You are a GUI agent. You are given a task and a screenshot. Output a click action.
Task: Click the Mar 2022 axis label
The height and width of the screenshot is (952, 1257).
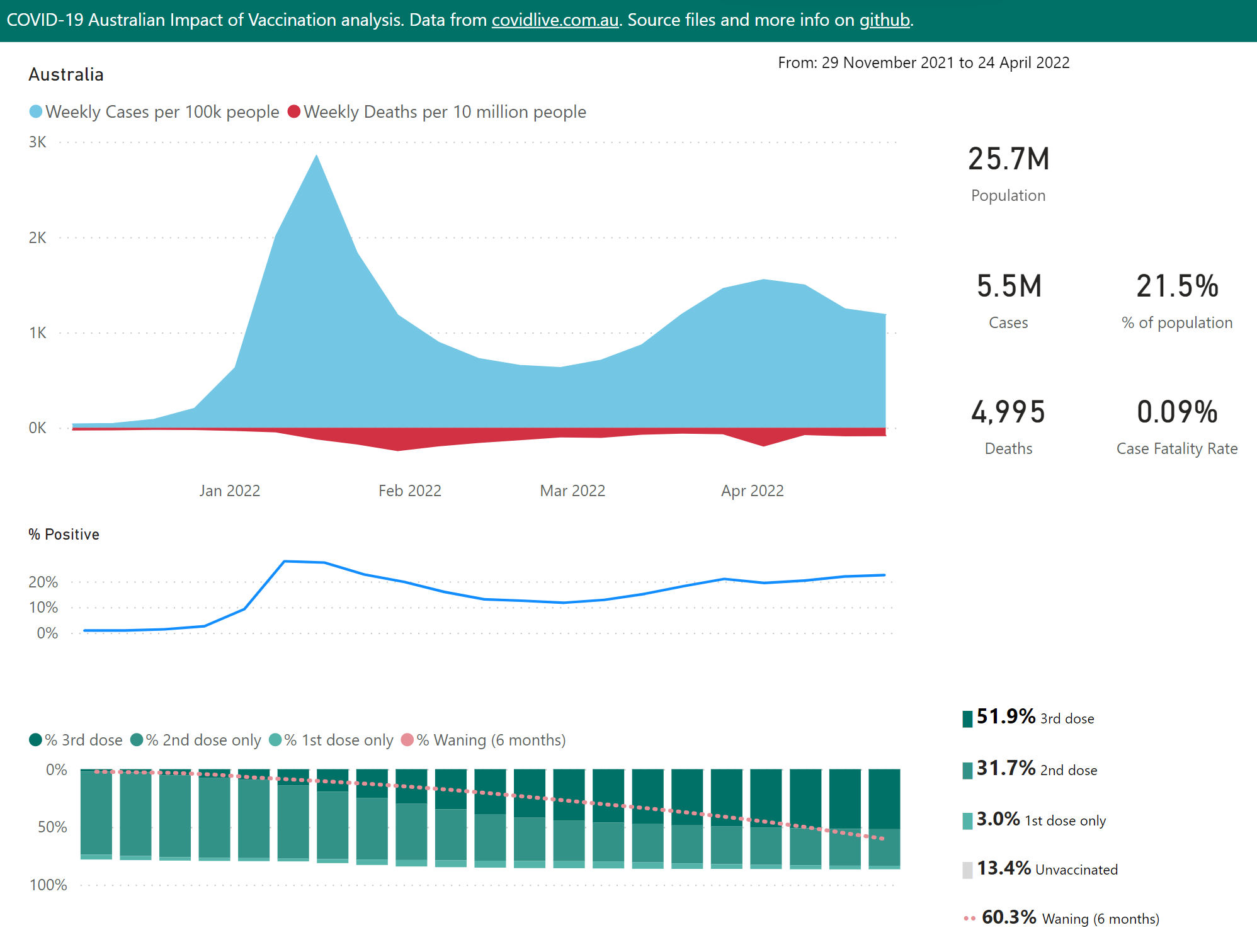(572, 490)
